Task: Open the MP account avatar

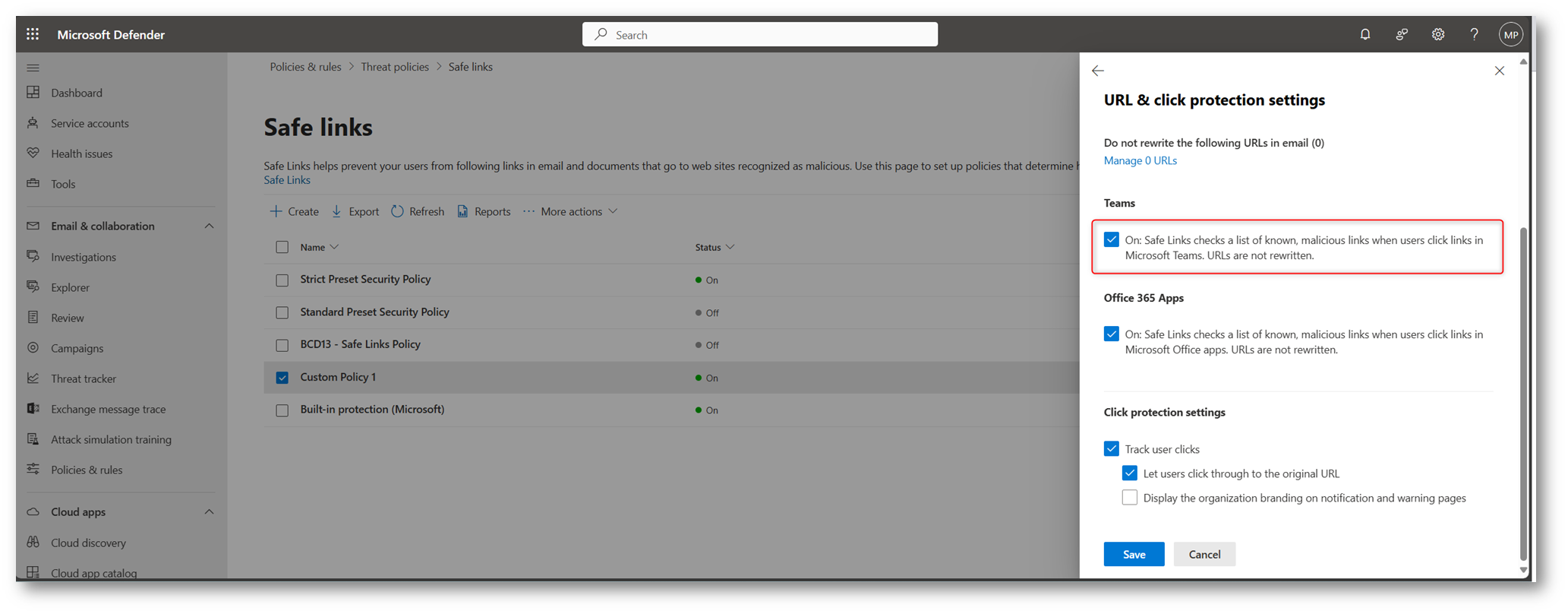Action: pyautogui.click(x=1510, y=34)
